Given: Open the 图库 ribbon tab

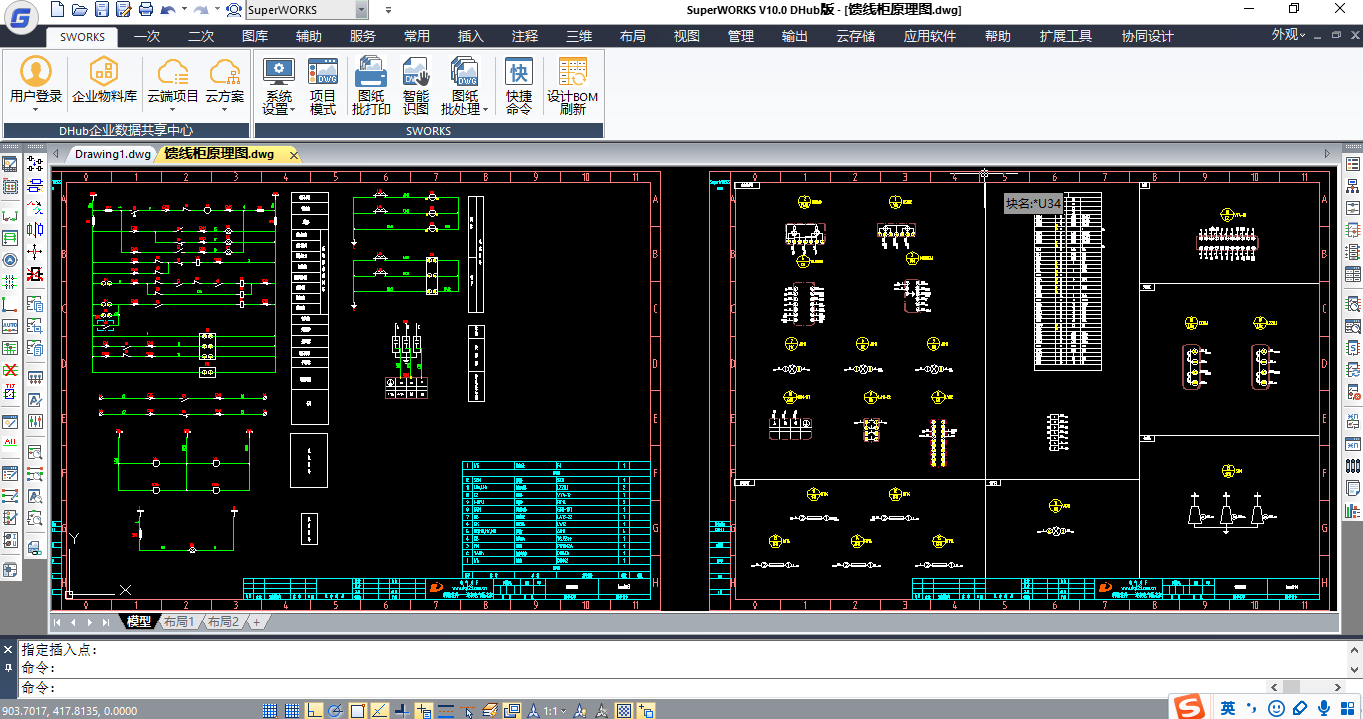Looking at the screenshot, I should 255,36.
